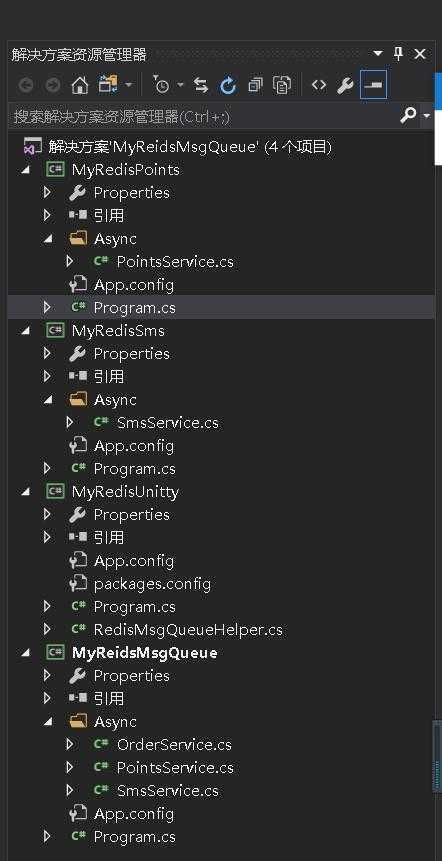Image resolution: width=442 pixels, height=861 pixels.
Task: Expand OrderService.cs tree arrow
Action: pos(70,745)
